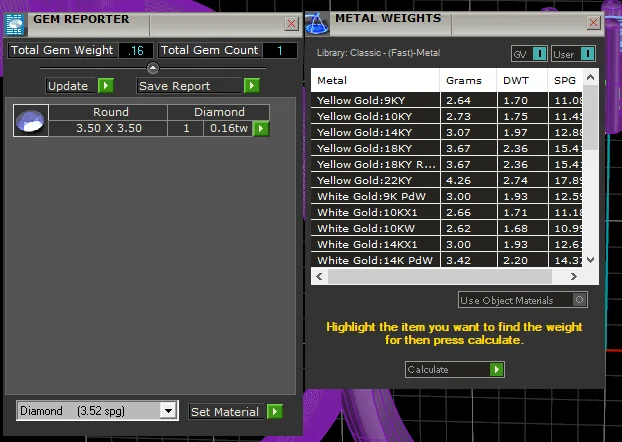Click the Diamond gem type cell
622x442 pixels.
219,112
